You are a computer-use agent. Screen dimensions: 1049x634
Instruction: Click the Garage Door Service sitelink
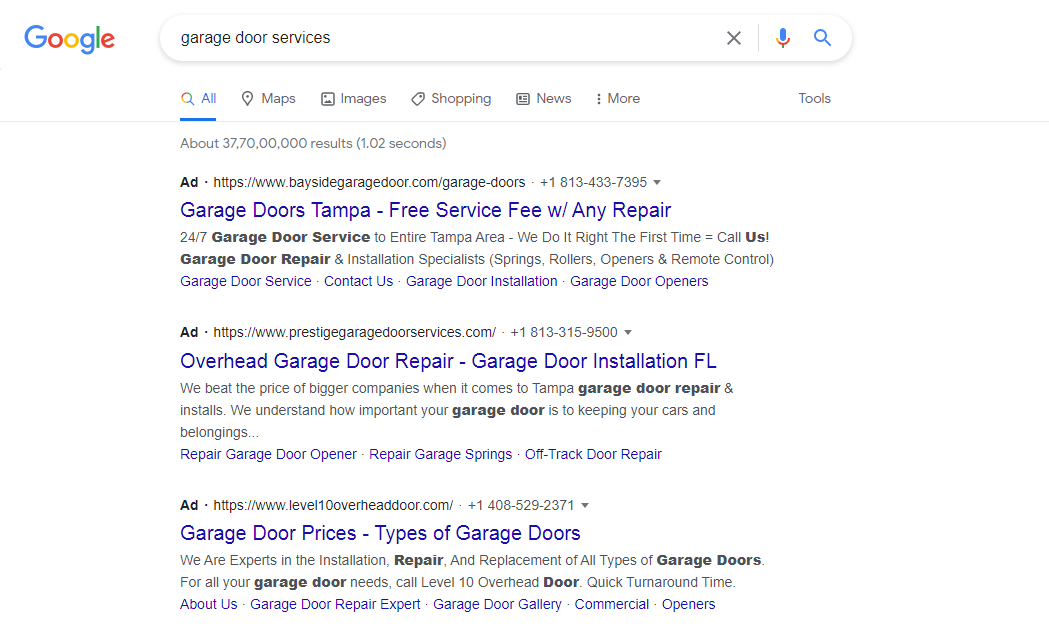246,282
